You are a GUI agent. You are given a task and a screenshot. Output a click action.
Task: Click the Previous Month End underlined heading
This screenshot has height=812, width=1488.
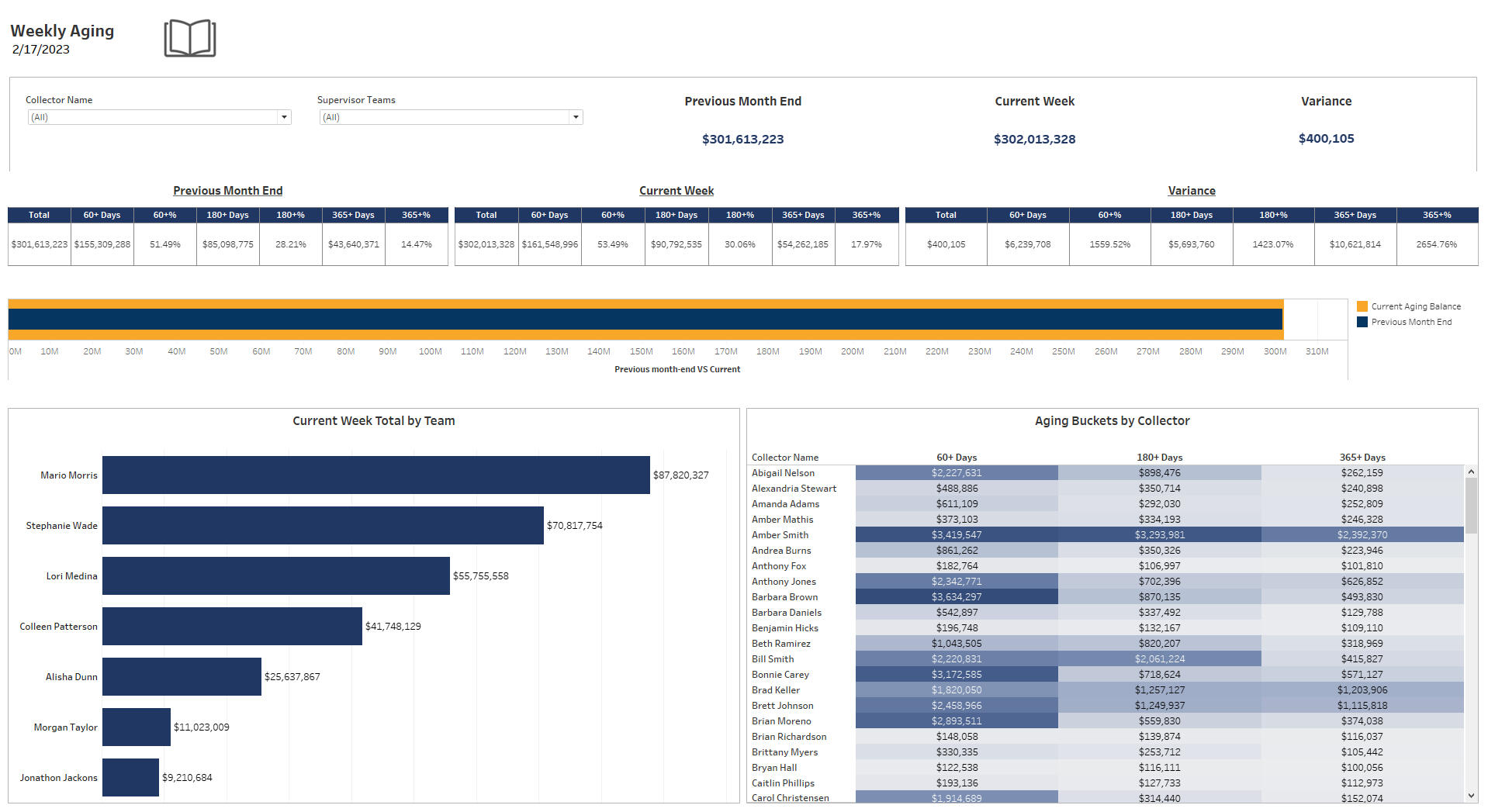tap(227, 191)
